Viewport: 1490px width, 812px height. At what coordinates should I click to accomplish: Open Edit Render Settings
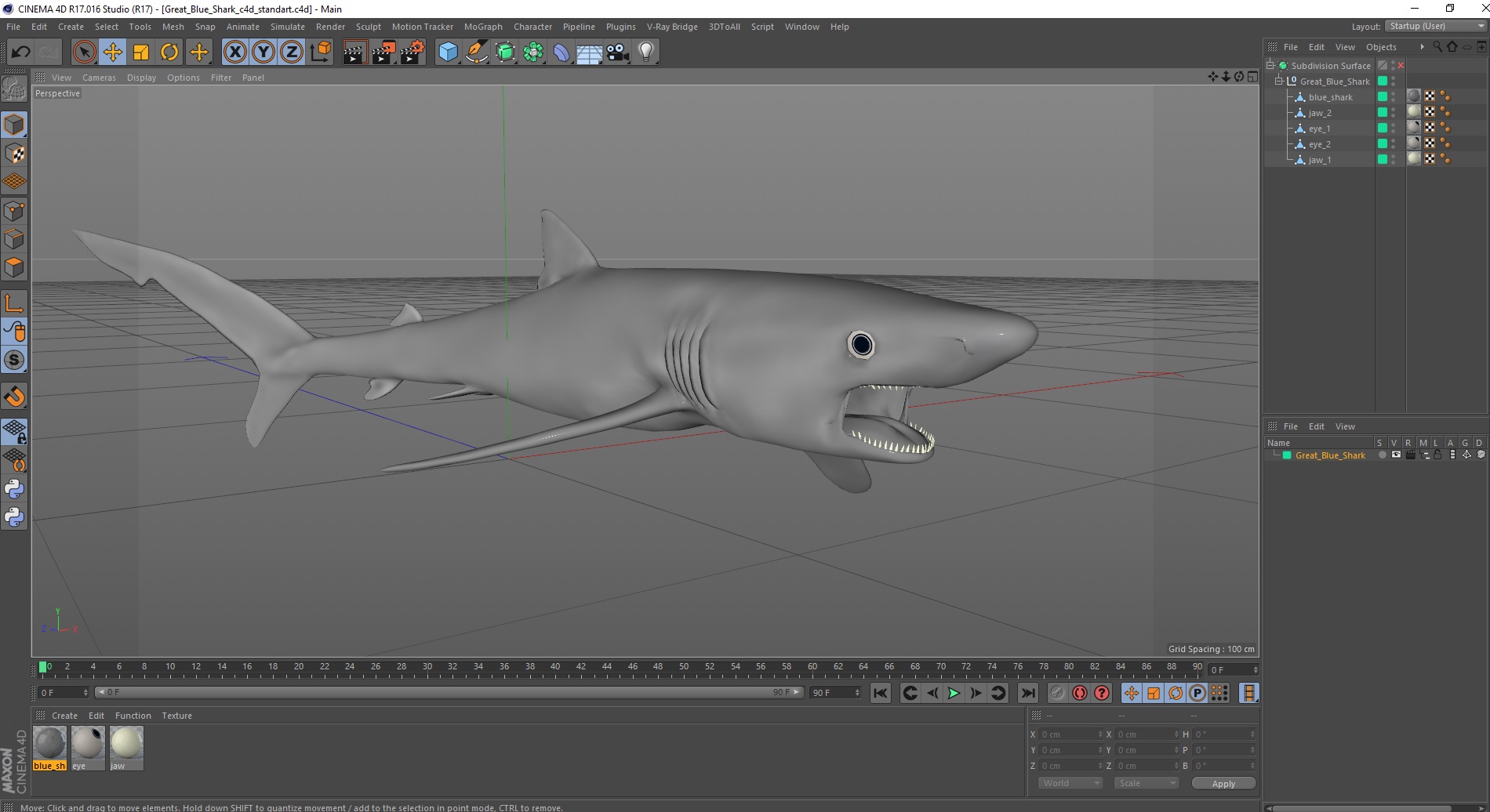click(412, 53)
